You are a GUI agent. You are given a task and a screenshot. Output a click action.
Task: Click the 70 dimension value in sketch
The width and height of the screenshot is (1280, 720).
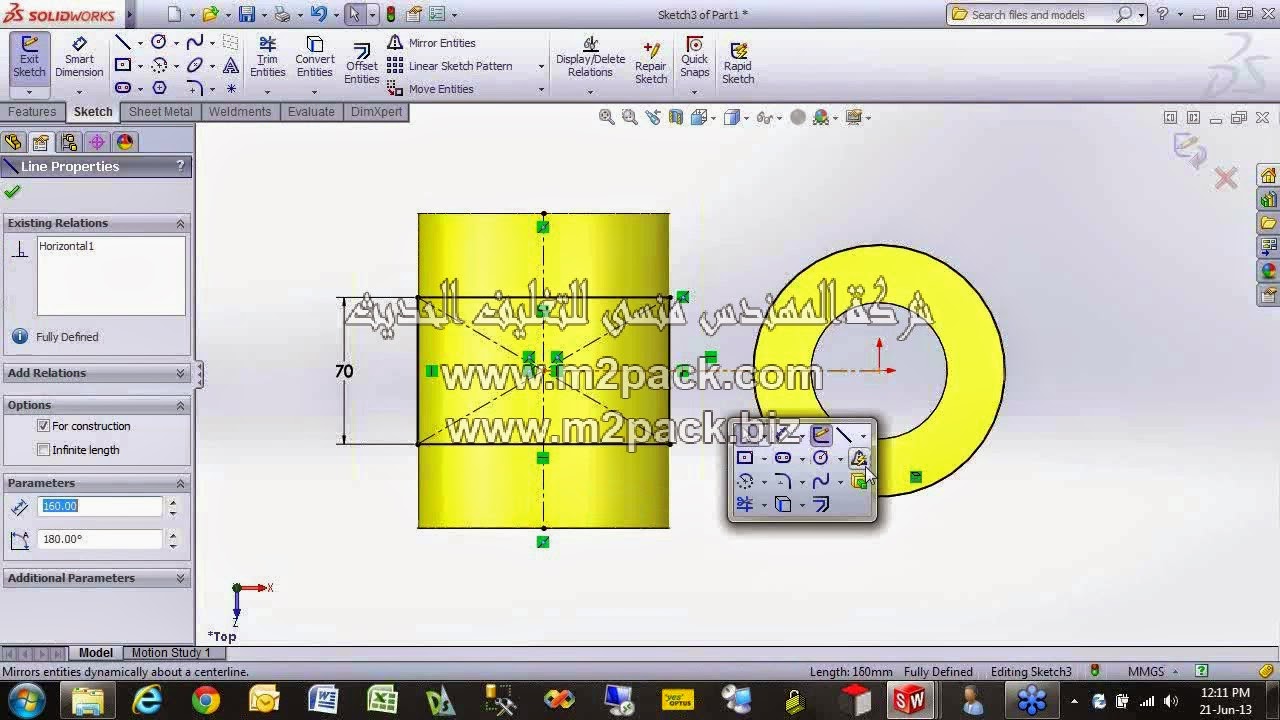click(x=344, y=371)
